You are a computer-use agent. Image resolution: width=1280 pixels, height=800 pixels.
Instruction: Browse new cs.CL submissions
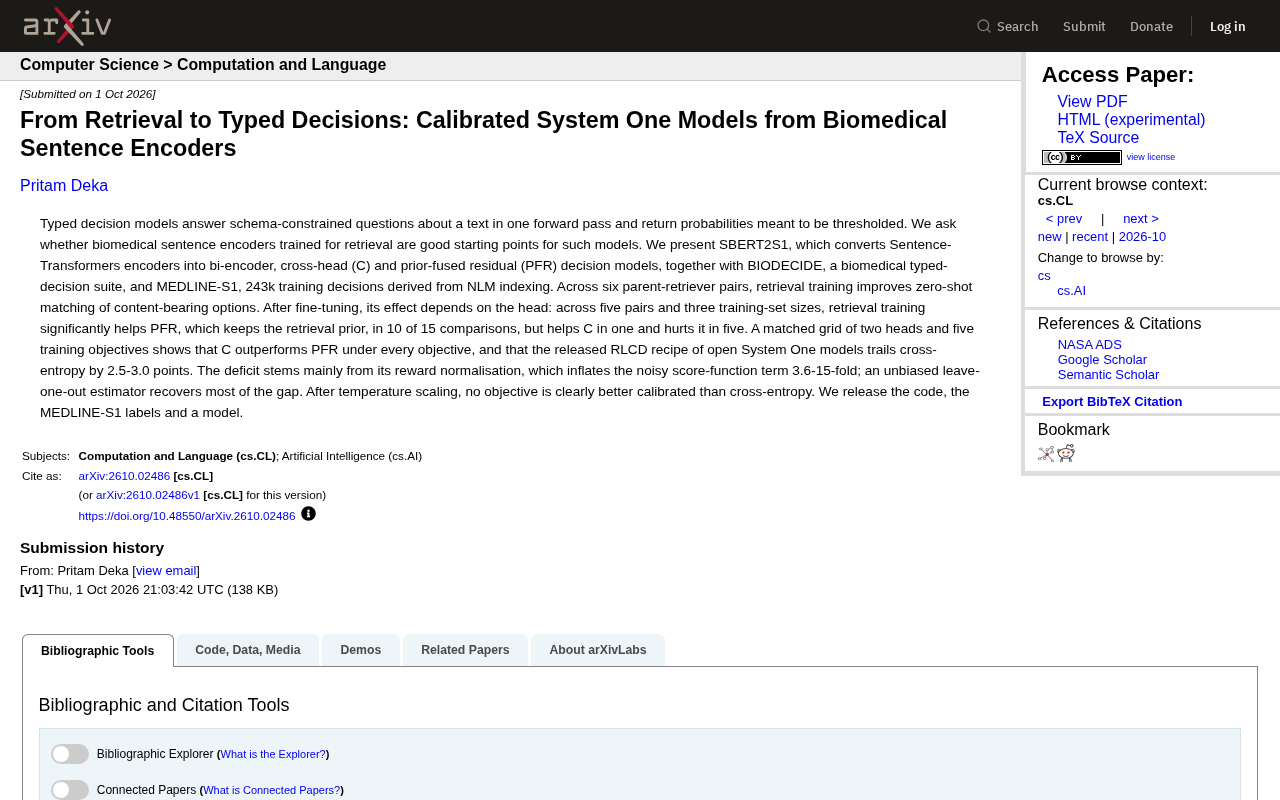1050,237
